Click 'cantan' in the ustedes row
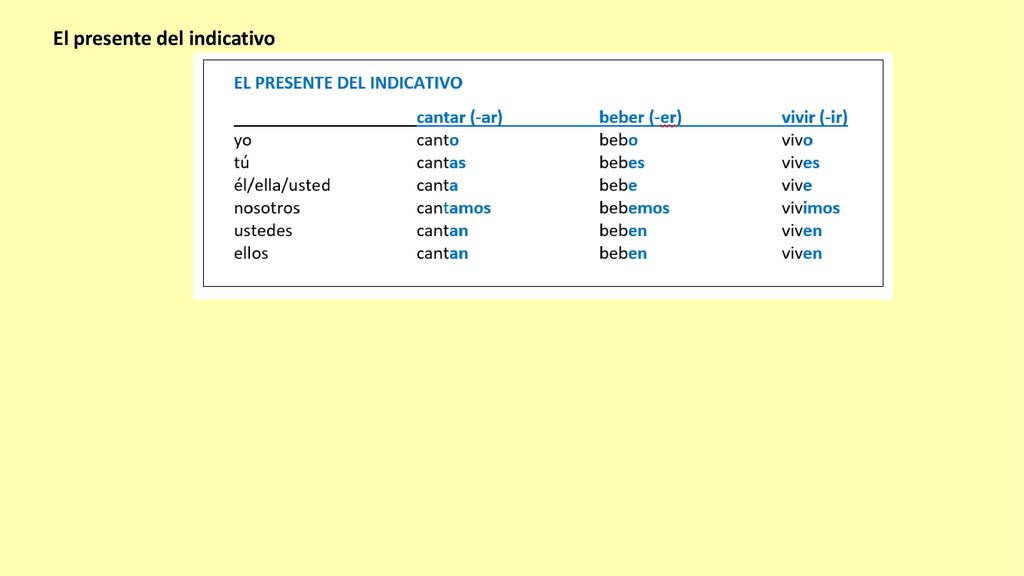The width and height of the screenshot is (1024, 576). (442, 231)
